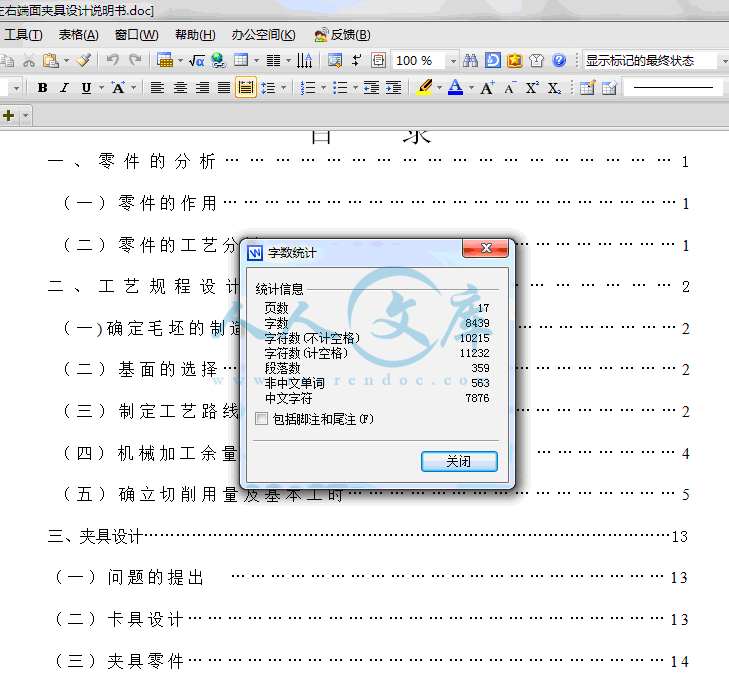Open the 反馈(B) menu
This screenshot has height=674, width=729.
[342, 35]
